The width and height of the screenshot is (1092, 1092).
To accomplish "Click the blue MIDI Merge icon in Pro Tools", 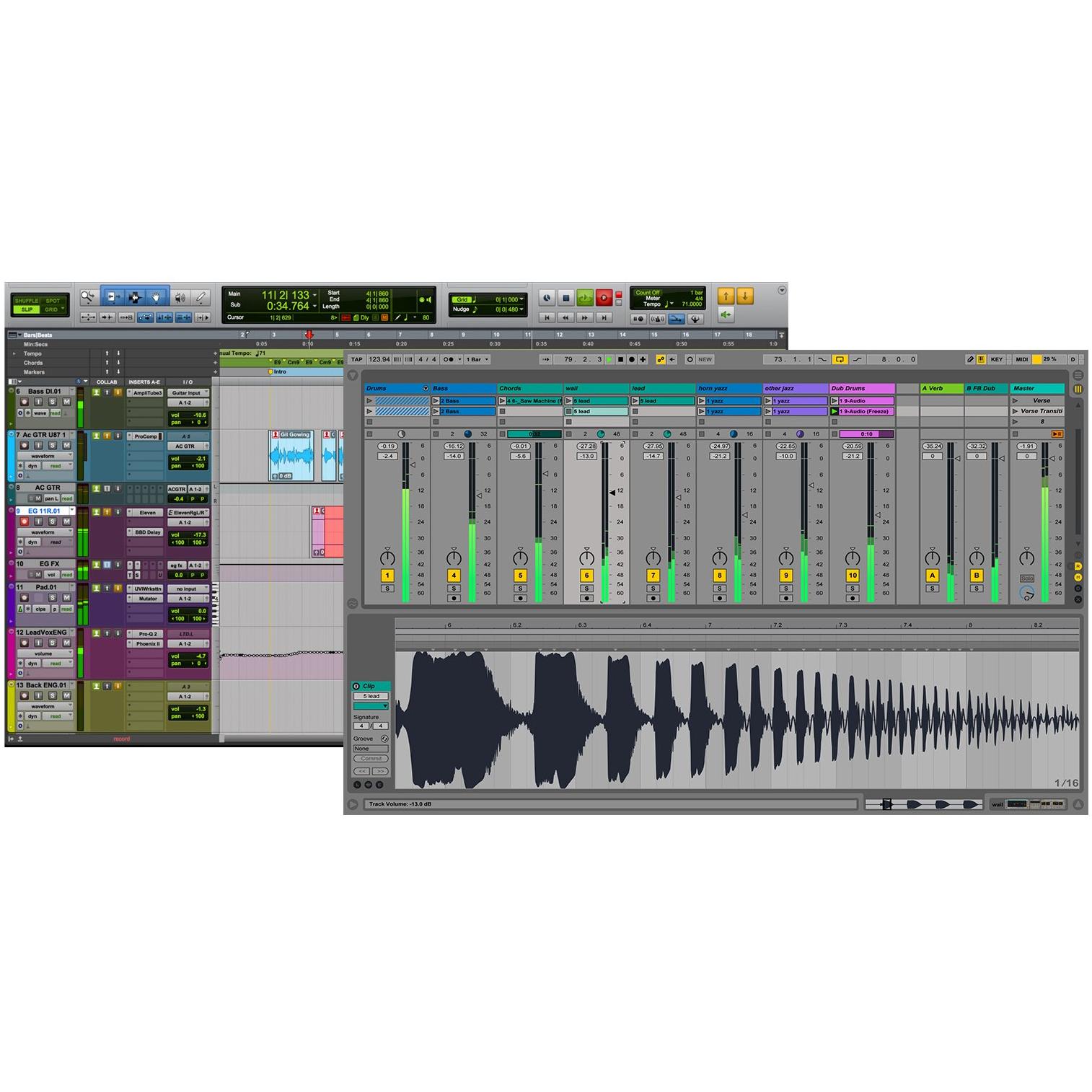I will (677, 319).
